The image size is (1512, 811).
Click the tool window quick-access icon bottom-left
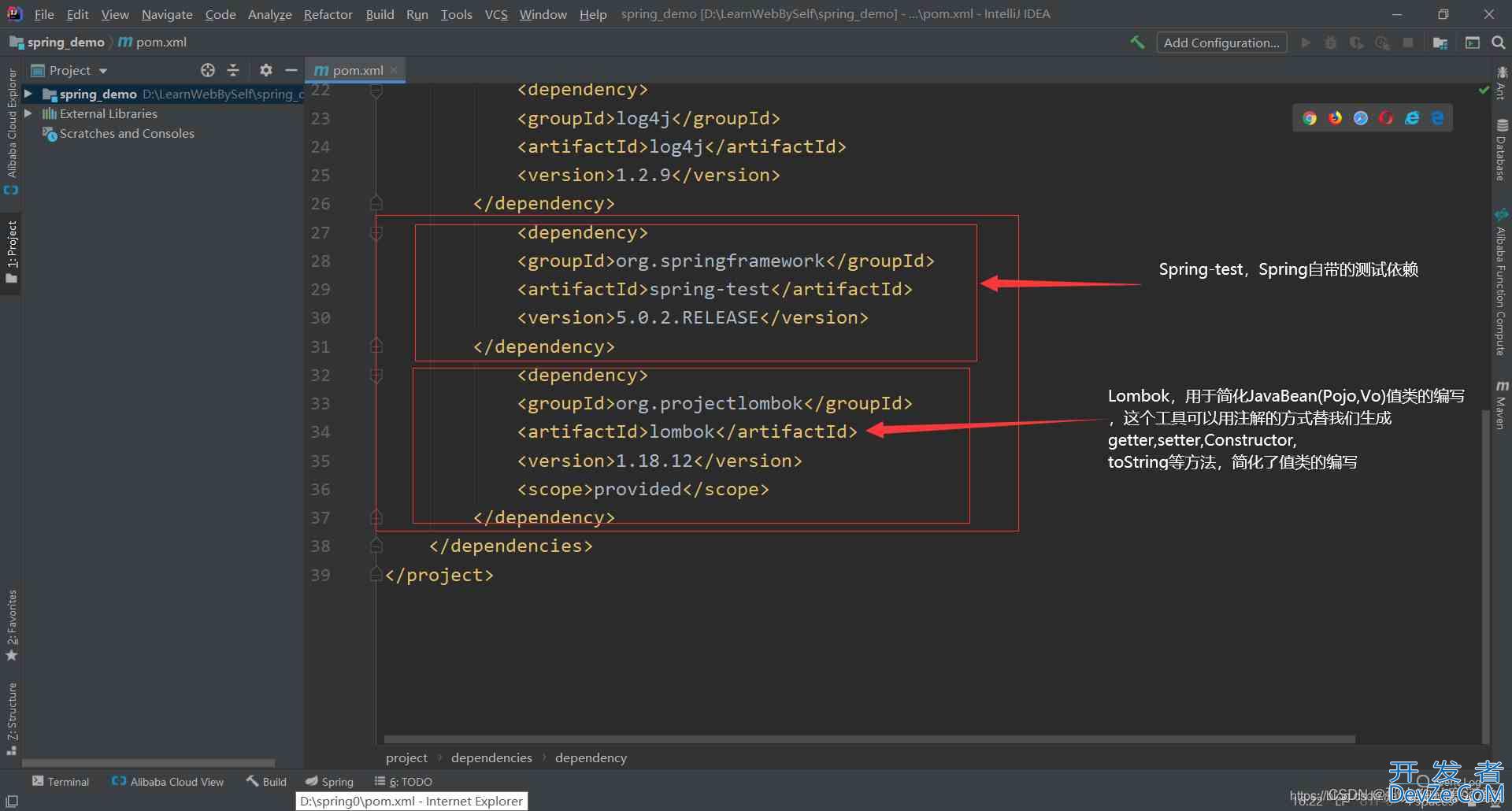[x=11, y=801]
